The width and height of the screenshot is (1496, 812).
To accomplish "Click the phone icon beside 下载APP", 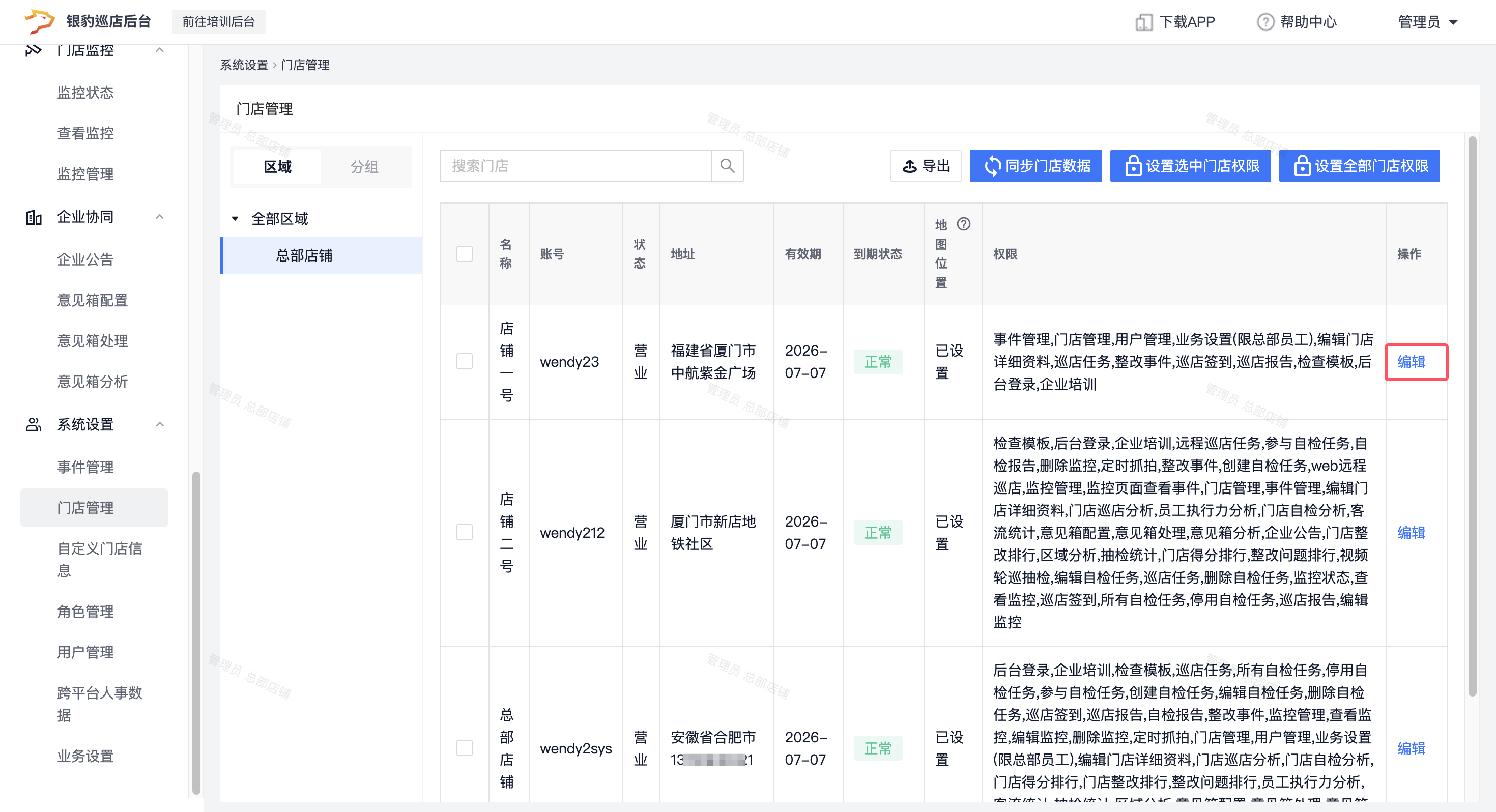I will 1143,22.
